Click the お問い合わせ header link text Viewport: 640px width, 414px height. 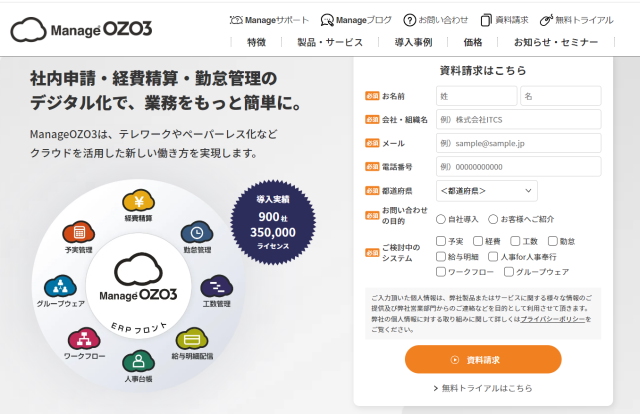tap(443, 20)
